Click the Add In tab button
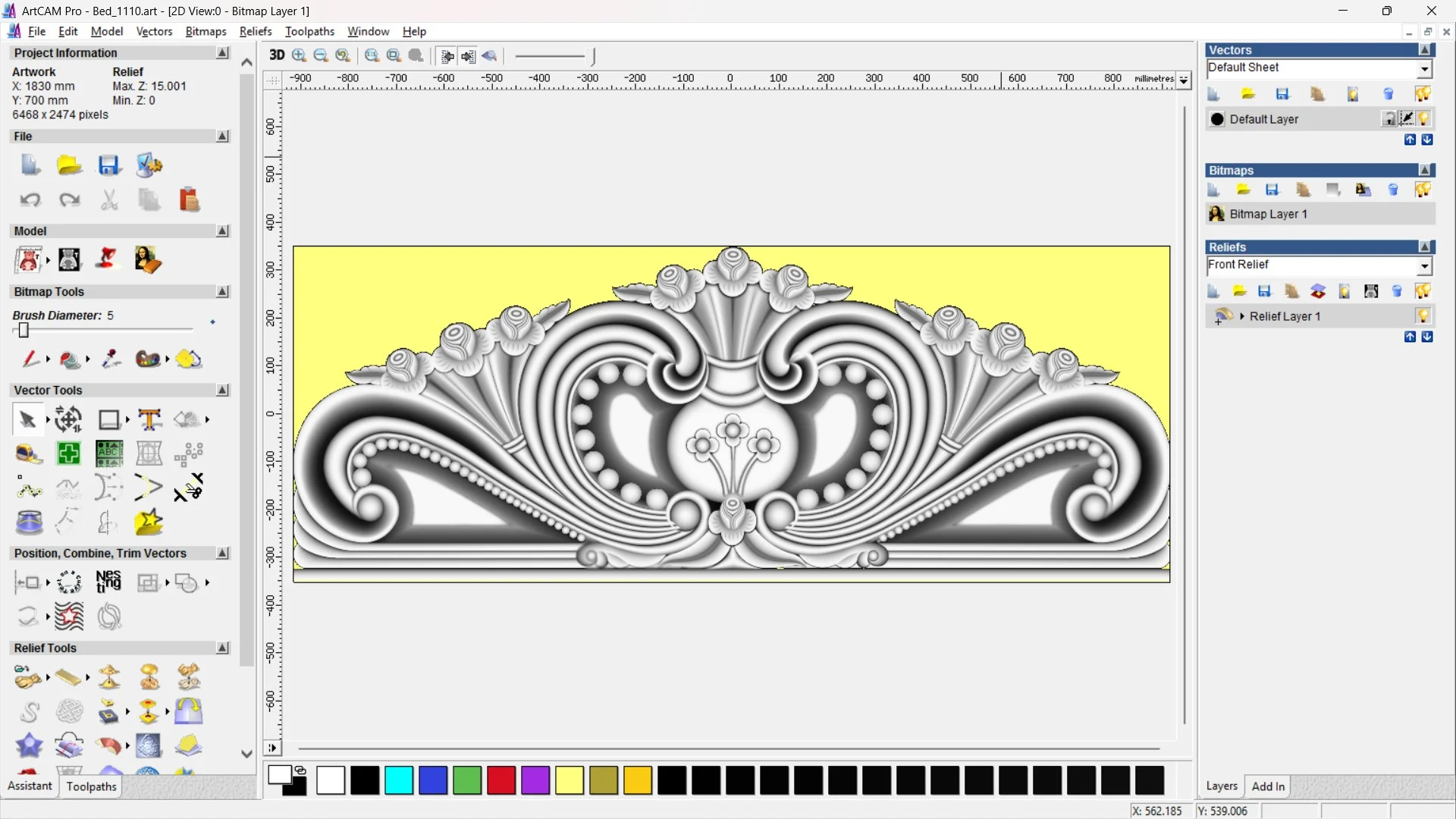 click(1268, 786)
